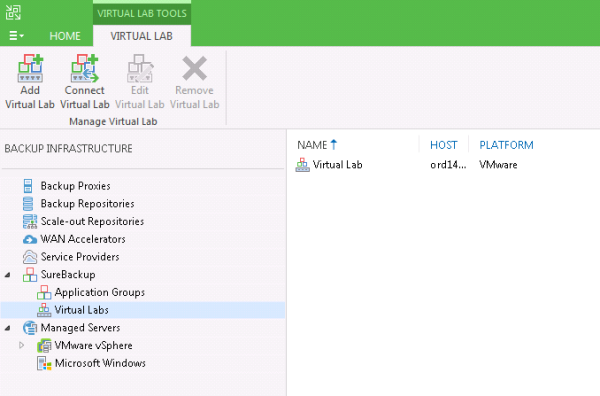Click the Edit Virtual Lab icon
Screen dimensions: 600x396
pos(140,68)
